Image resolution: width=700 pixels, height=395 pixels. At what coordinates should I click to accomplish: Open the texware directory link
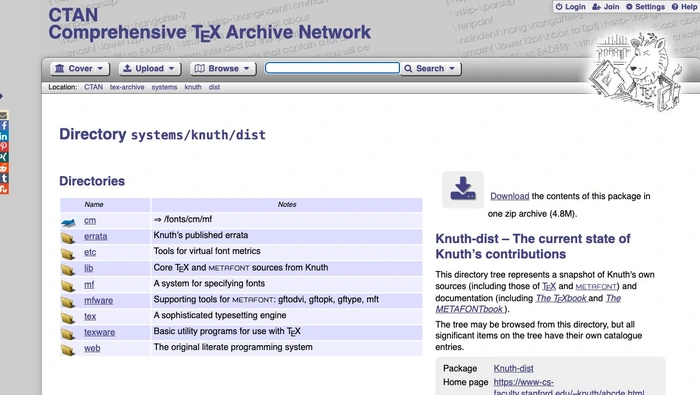[99, 332]
